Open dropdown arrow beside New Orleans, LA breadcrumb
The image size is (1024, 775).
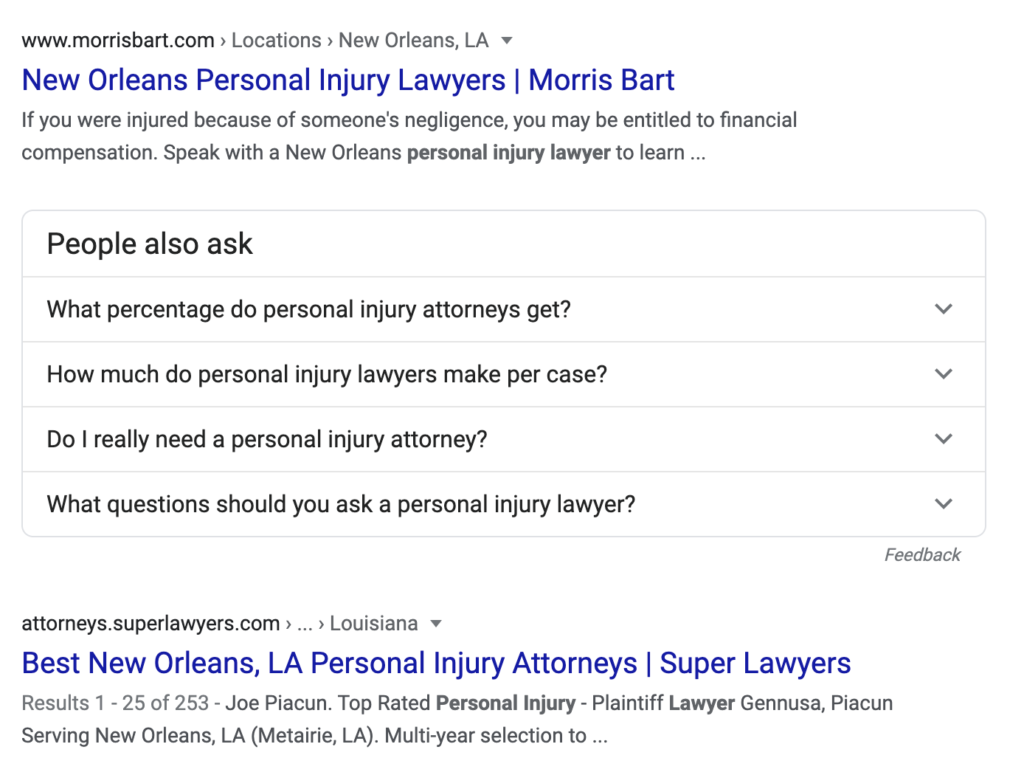[x=507, y=41]
